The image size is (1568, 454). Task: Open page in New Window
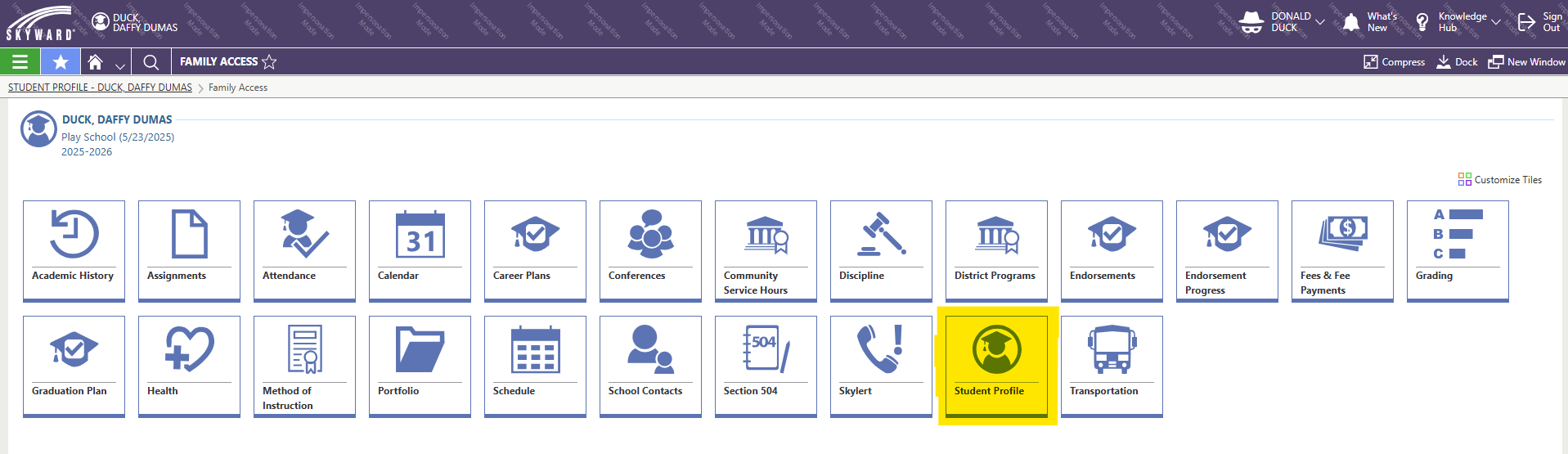pos(1526,62)
